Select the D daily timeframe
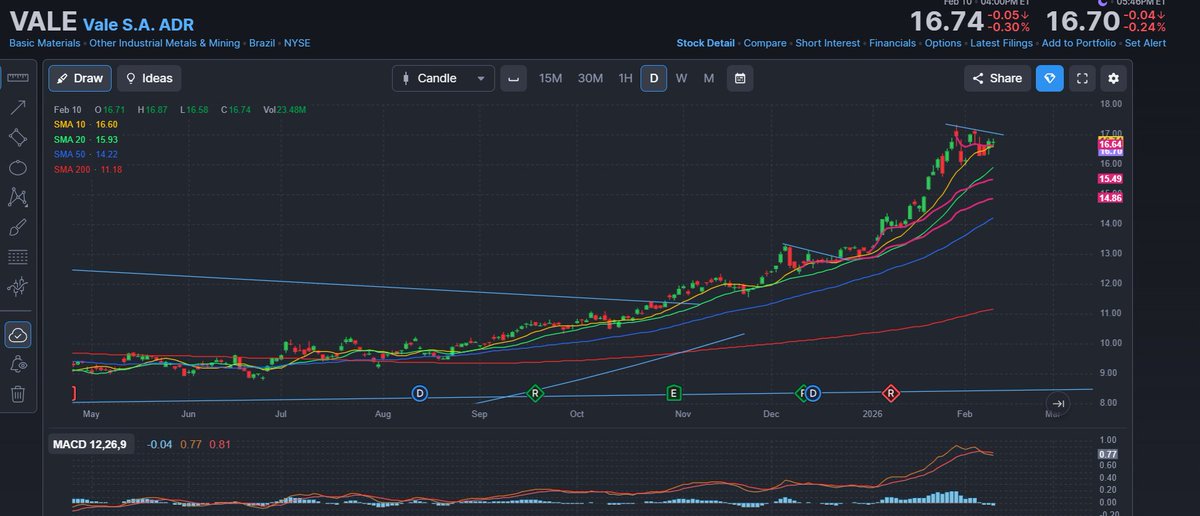Viewport: 1200px width, 516px height. click(654, 78)
